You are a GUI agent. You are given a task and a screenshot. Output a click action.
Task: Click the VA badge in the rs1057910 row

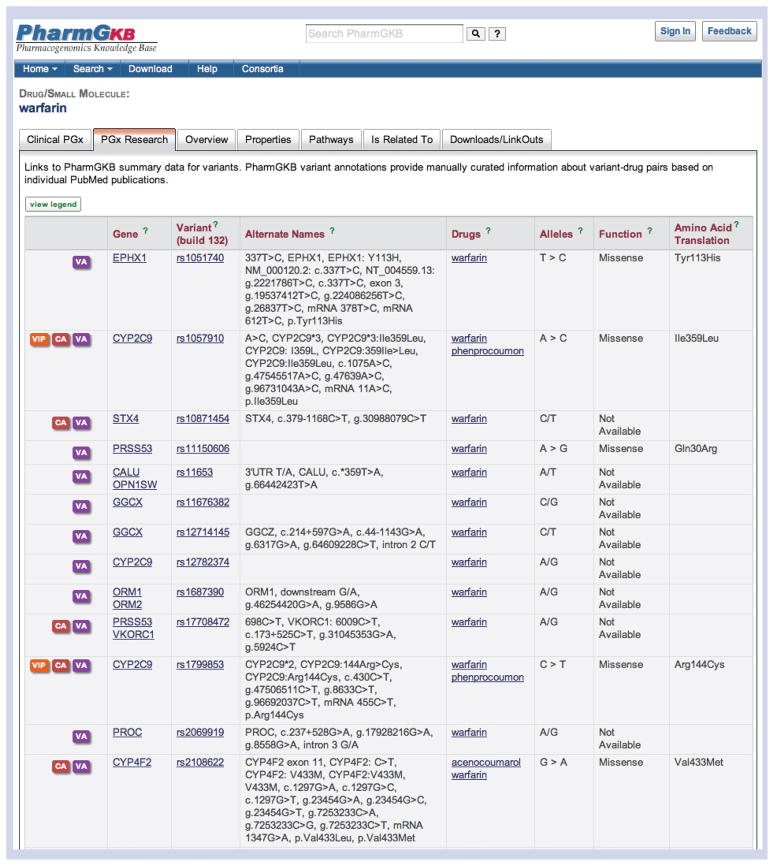81,339
